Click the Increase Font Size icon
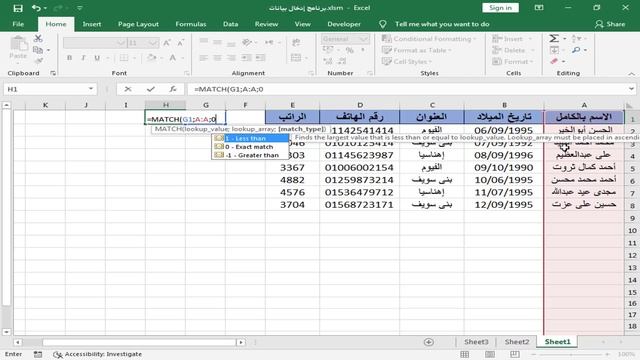Image resolution: width=640 pixels, height=360 pixels. point(167,43)
